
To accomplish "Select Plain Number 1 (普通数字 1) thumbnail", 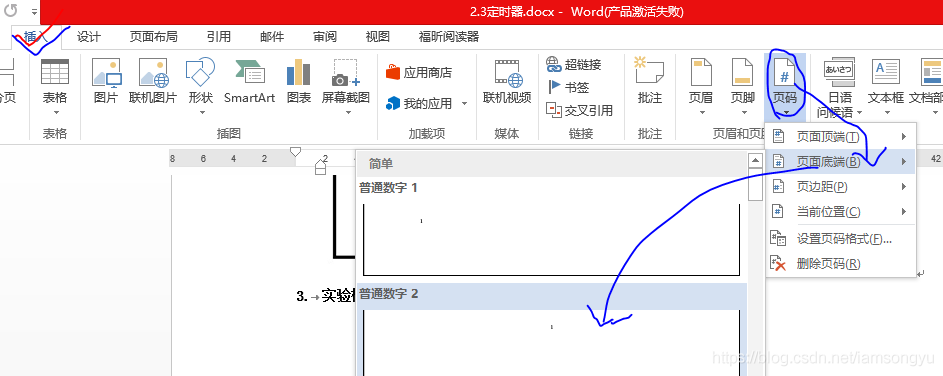I will click(x=551, y=239).
